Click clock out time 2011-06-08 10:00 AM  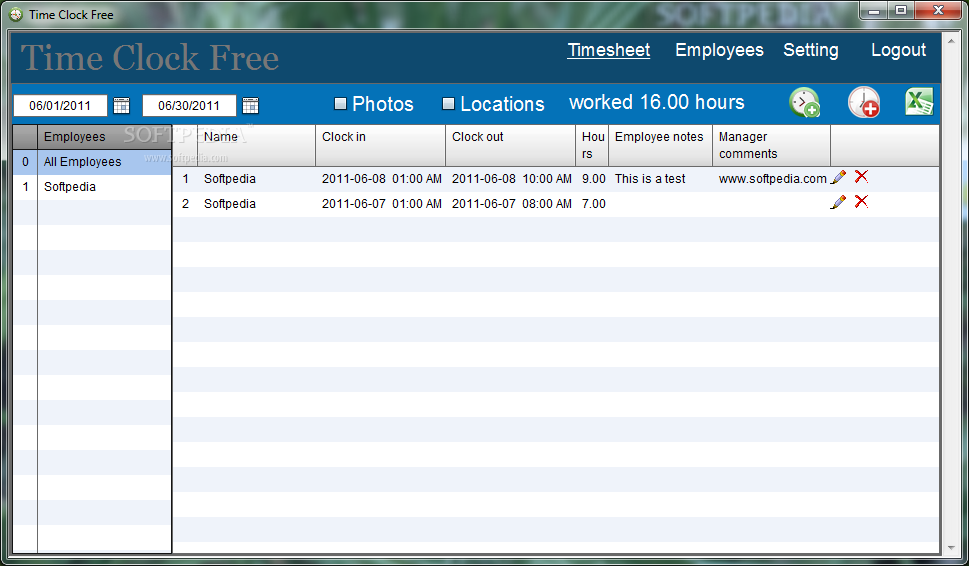pyautogui.click(x=512, y=179)
